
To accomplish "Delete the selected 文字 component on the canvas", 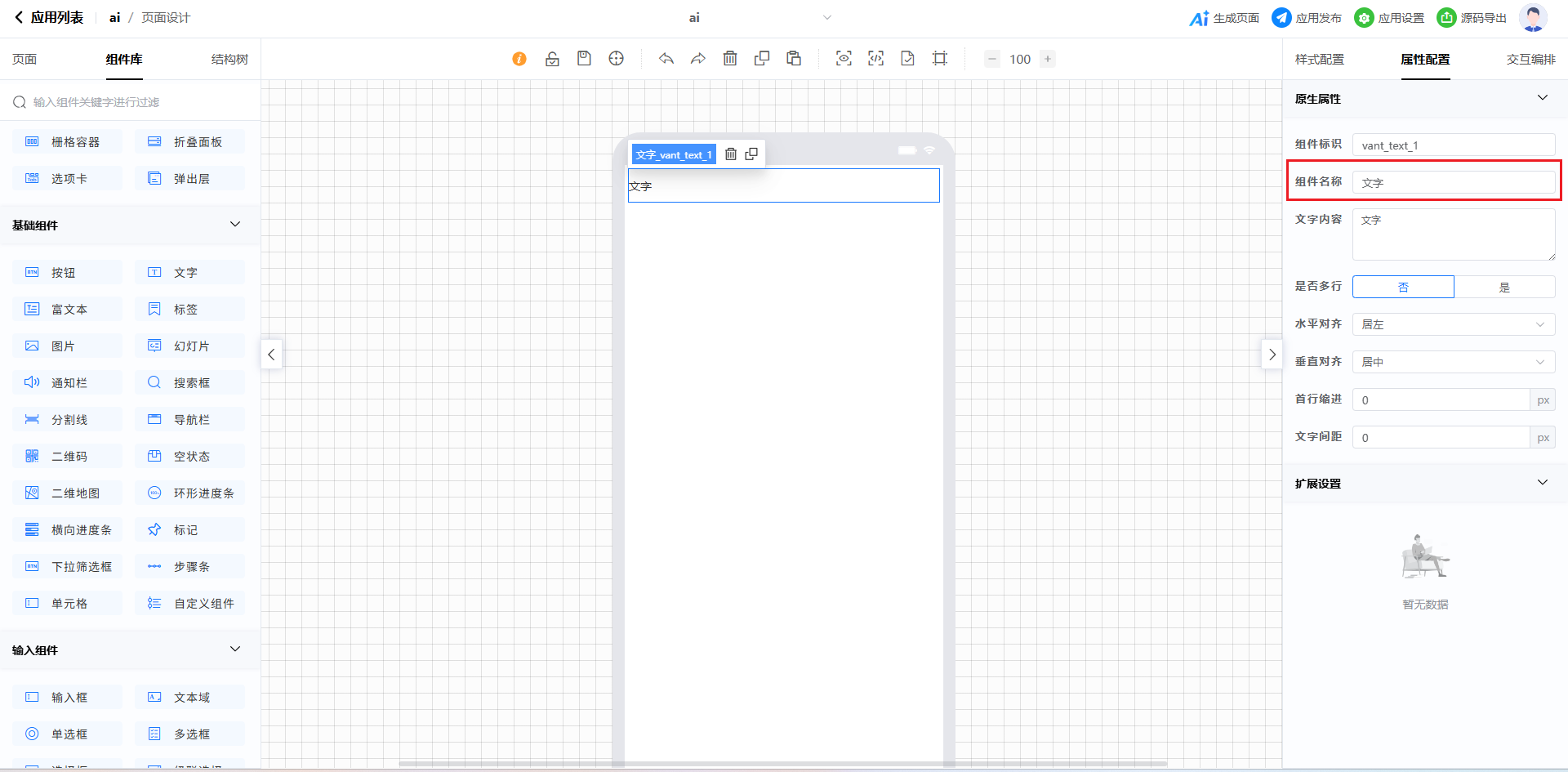I will [x=731, y=154].
